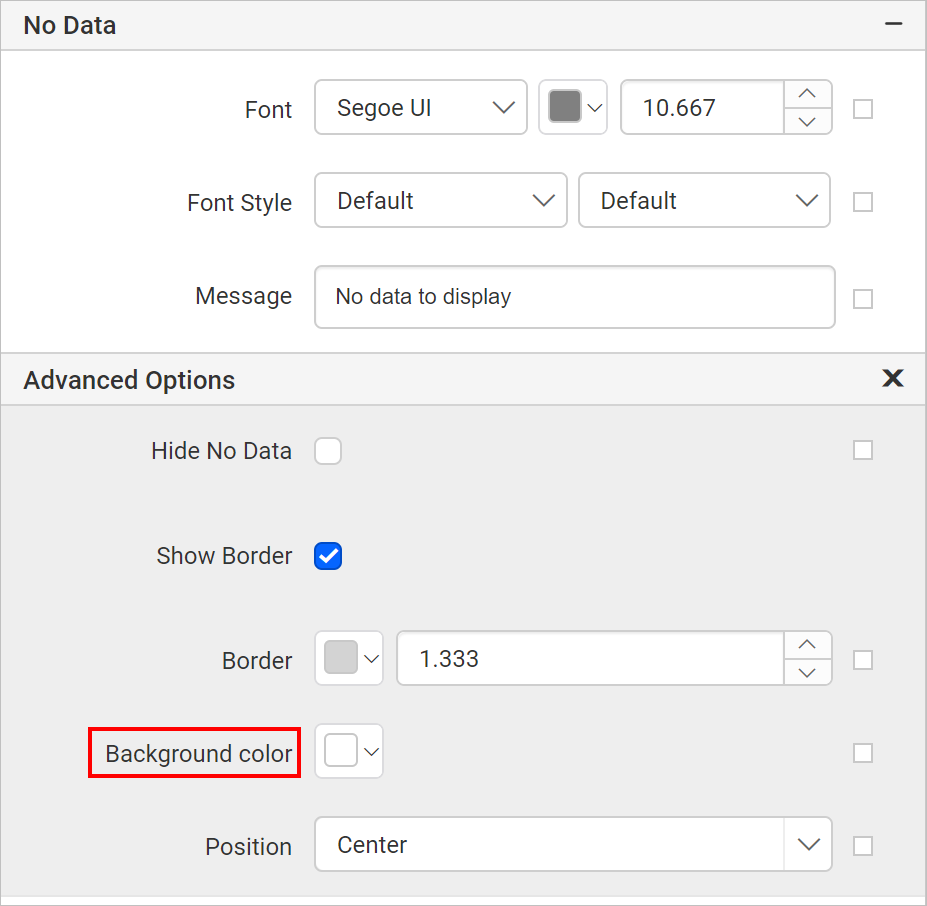Click the Advanced Options header title
Image resolution: width=927 pixels, height=906 pixels.
pyautogui.click(x=129, y=380)
